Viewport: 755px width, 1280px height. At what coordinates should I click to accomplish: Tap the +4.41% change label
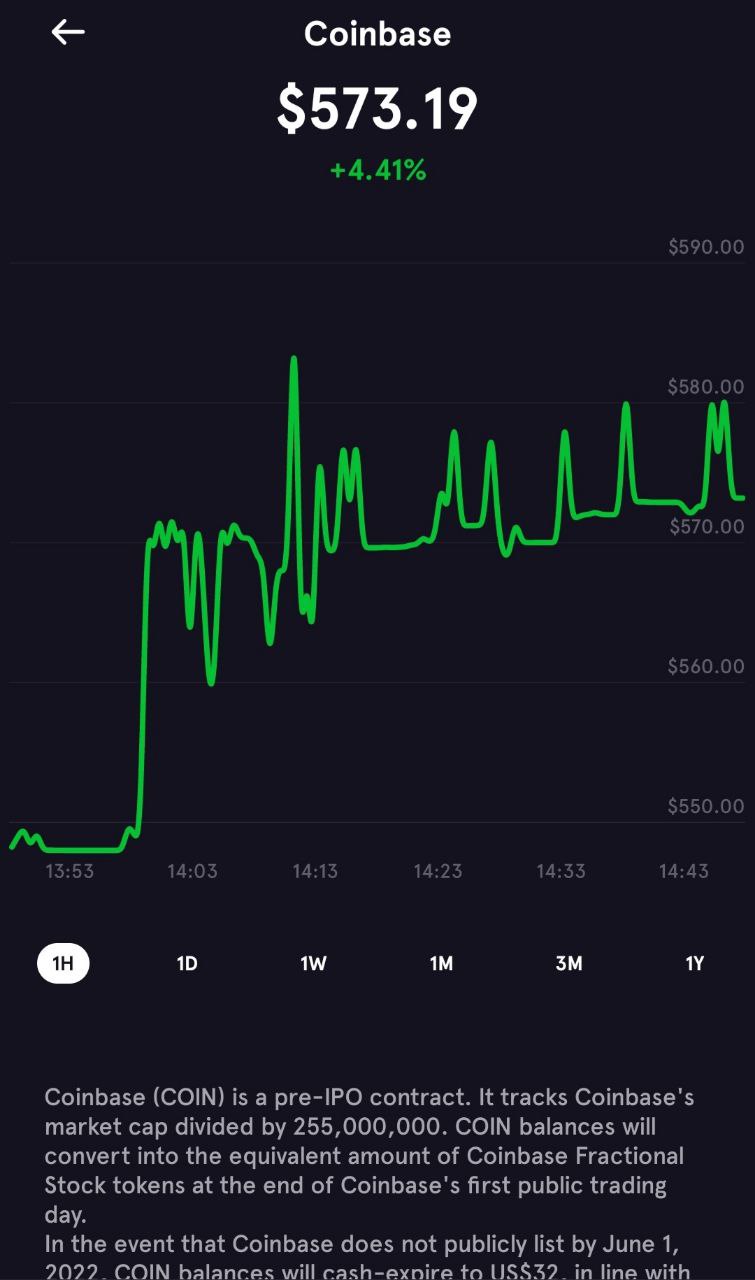tap(378, 171)
